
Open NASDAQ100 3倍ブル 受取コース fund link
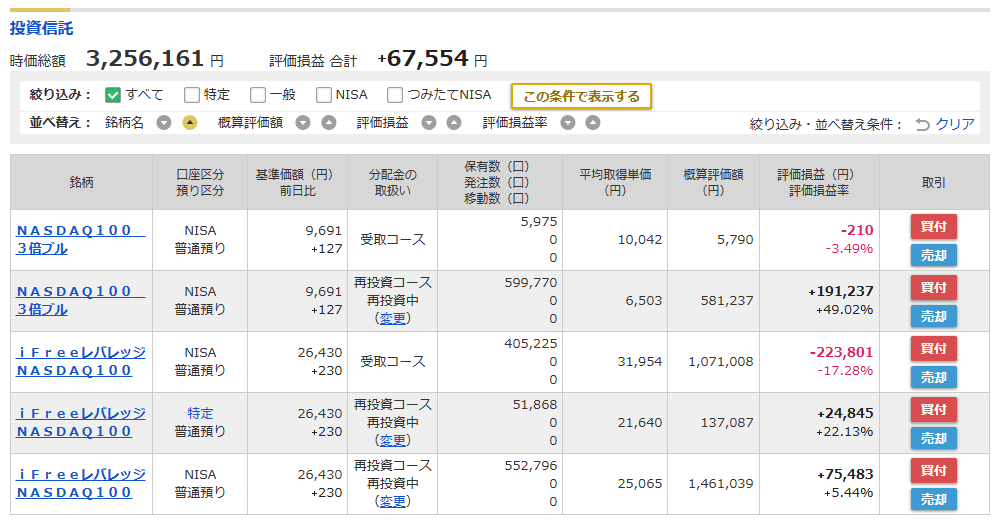[x=80, y=239]
